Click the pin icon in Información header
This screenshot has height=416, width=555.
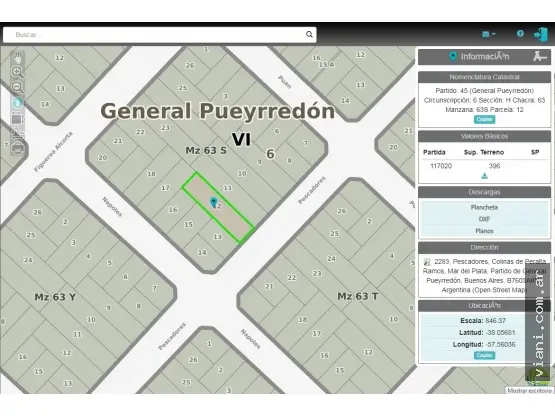pos(452,56)
